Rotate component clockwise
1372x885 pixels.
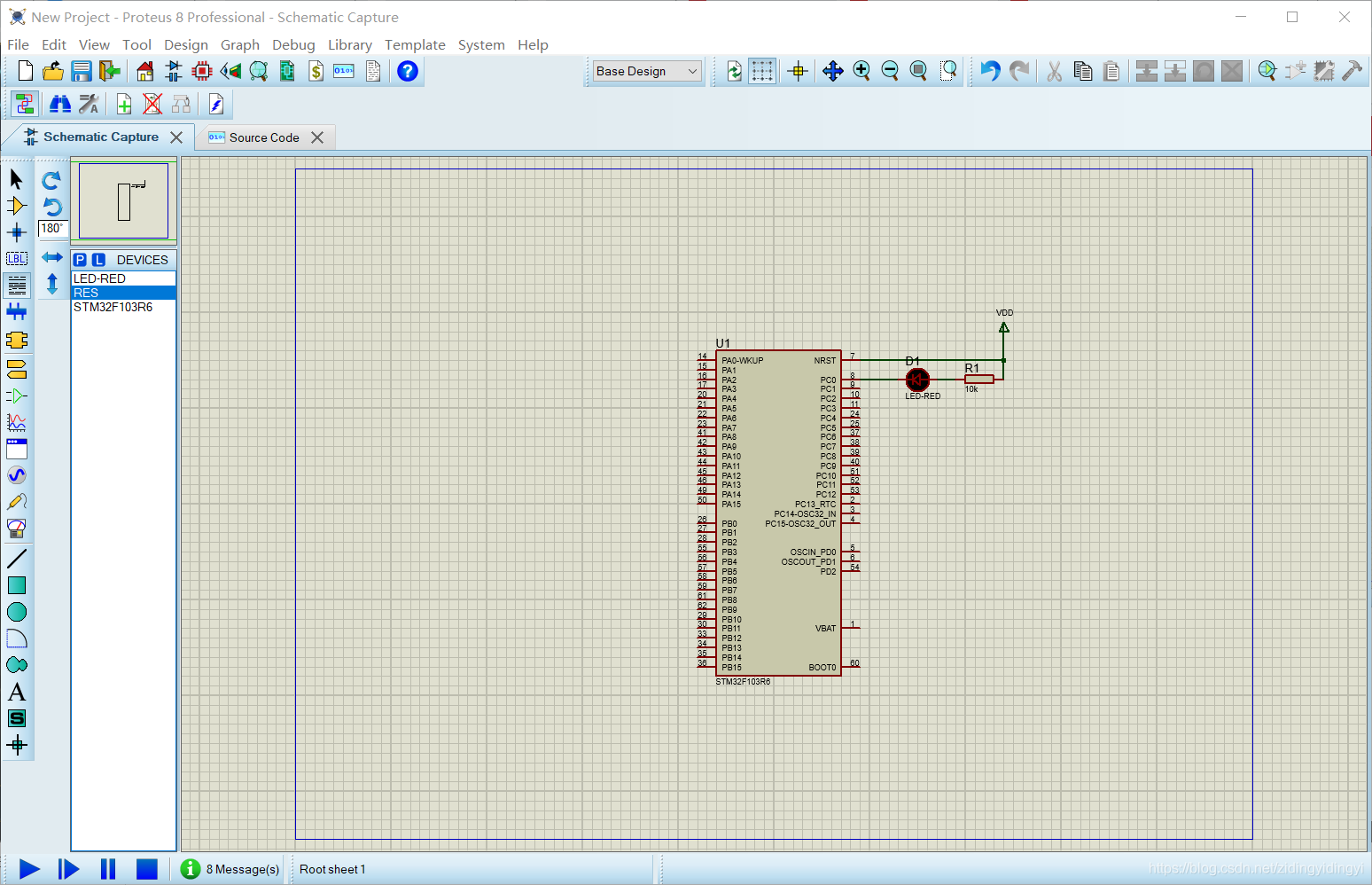point(51,180)
